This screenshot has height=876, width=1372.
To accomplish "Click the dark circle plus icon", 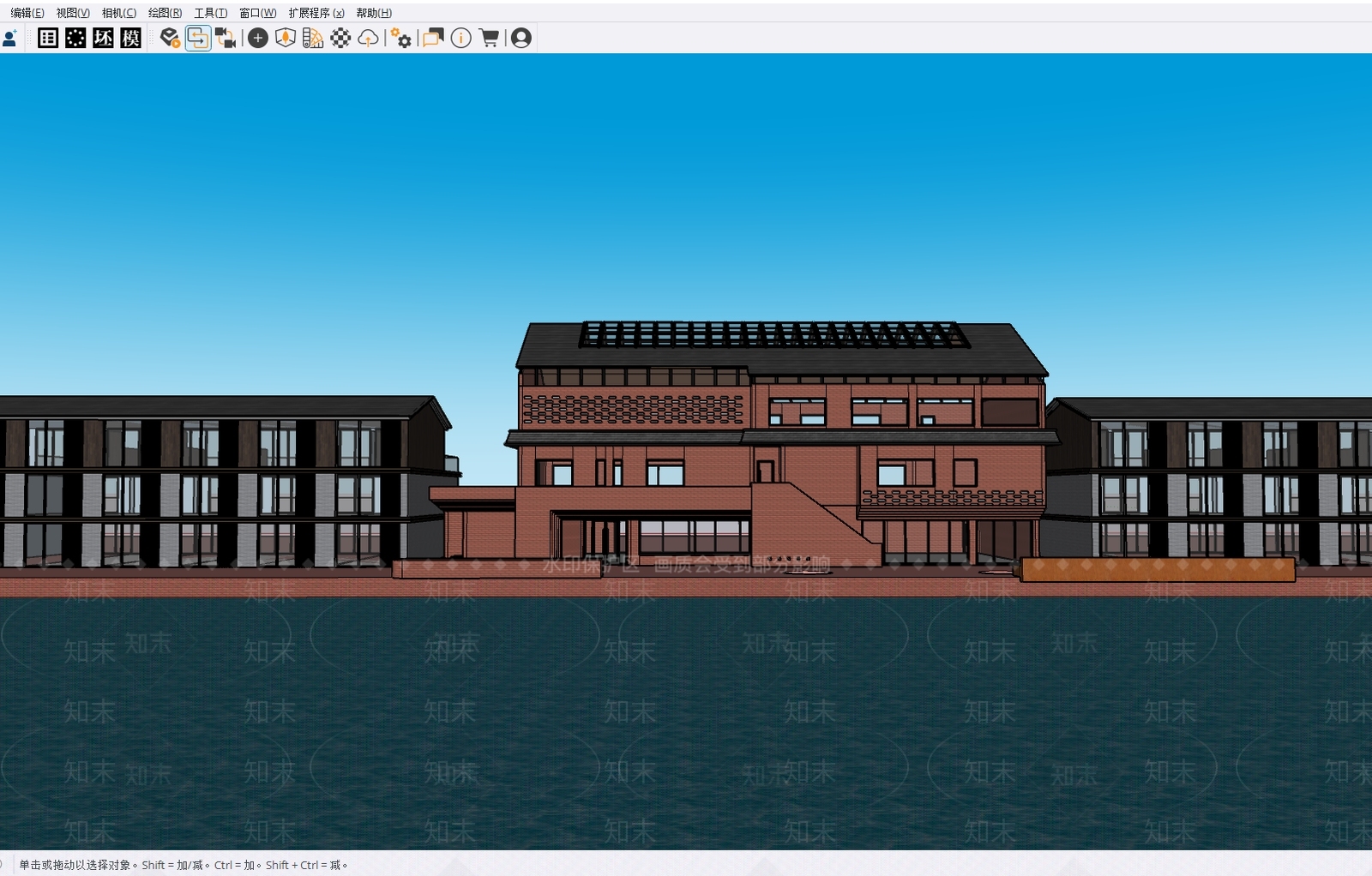I will click(258, 38).
